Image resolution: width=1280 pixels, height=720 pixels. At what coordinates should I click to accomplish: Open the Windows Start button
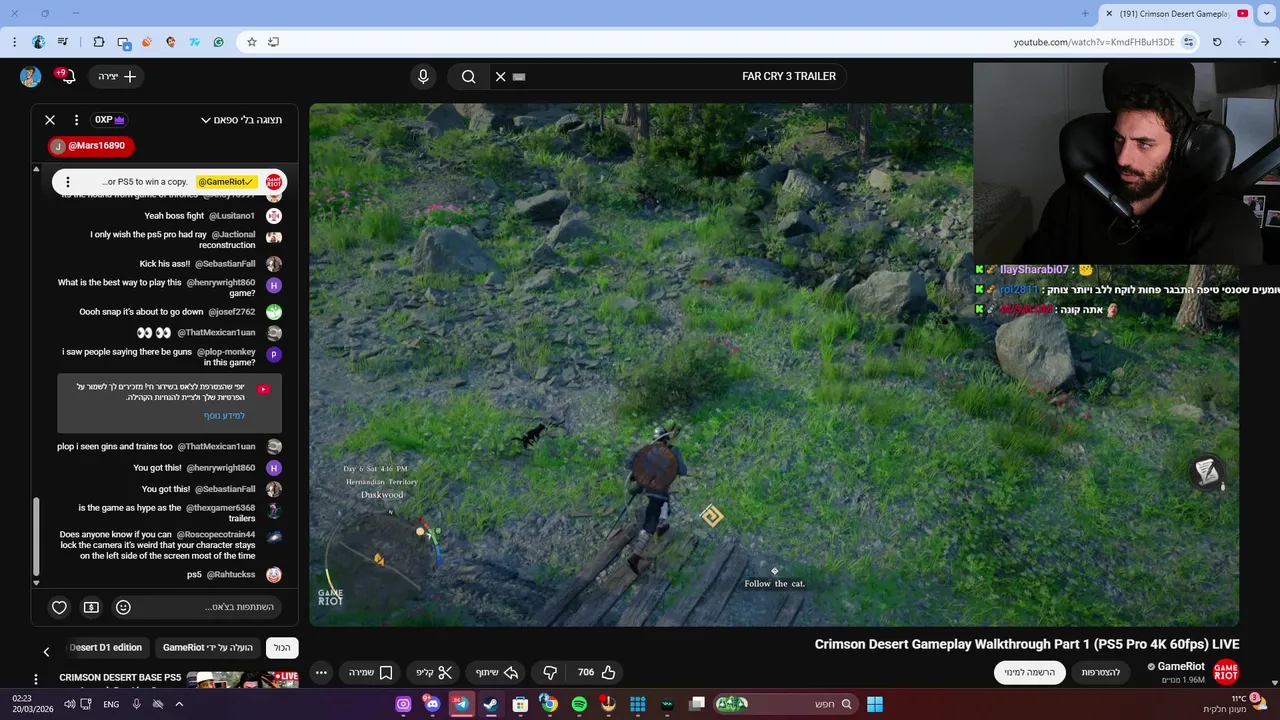pyautogui.click(x=875, y=704)
